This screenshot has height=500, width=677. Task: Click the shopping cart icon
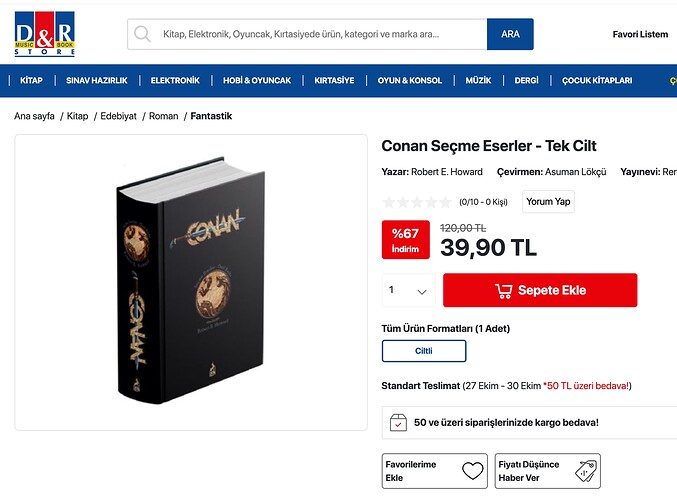[504, 291]
